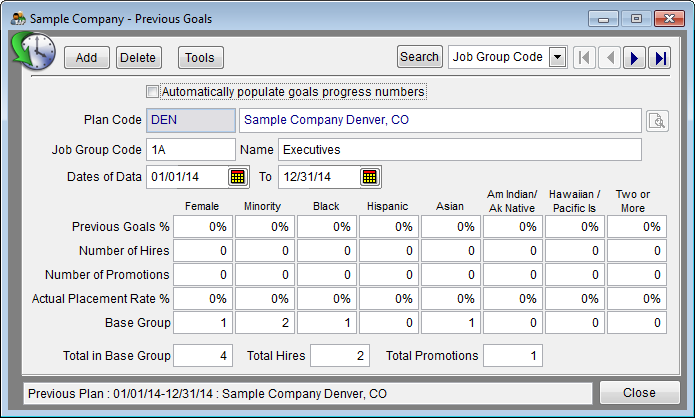This screenshot has height=418, width=695.
Task: Click the Add button
Action: coord(87,58)
